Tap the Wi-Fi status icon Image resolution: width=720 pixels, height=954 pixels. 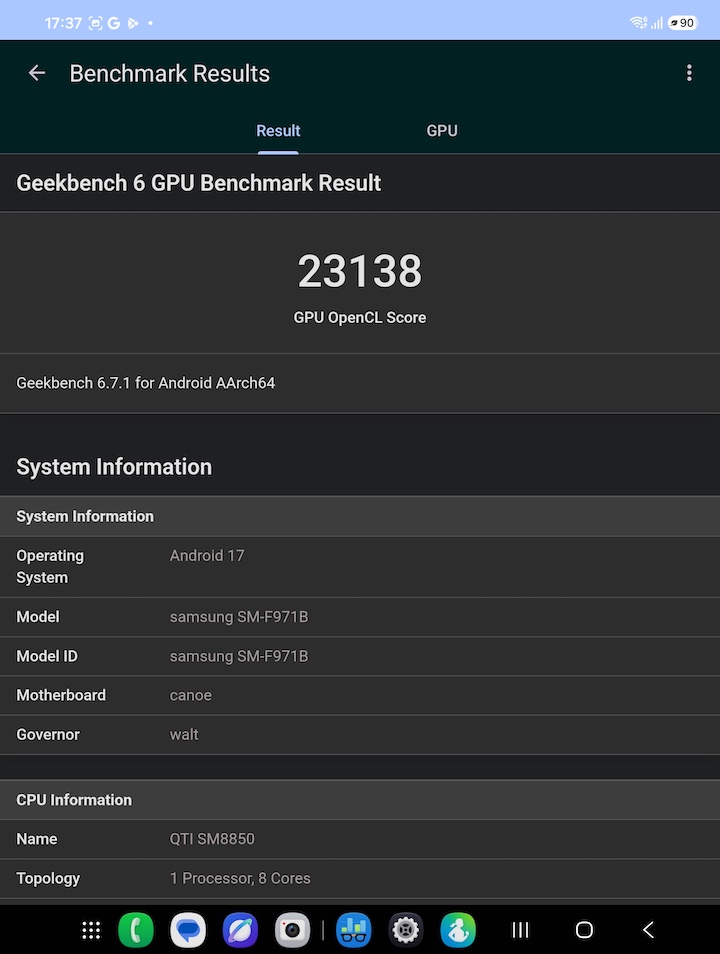click(638, 23)
